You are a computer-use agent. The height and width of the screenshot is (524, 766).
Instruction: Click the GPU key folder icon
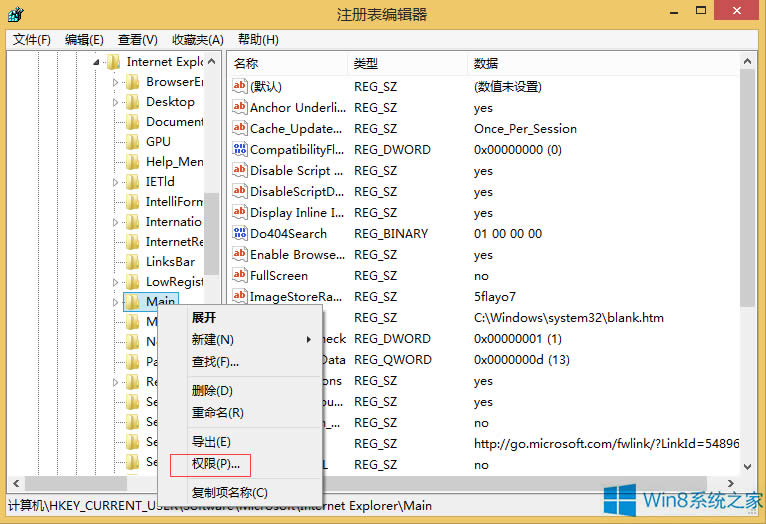click(x=132, y=142)
